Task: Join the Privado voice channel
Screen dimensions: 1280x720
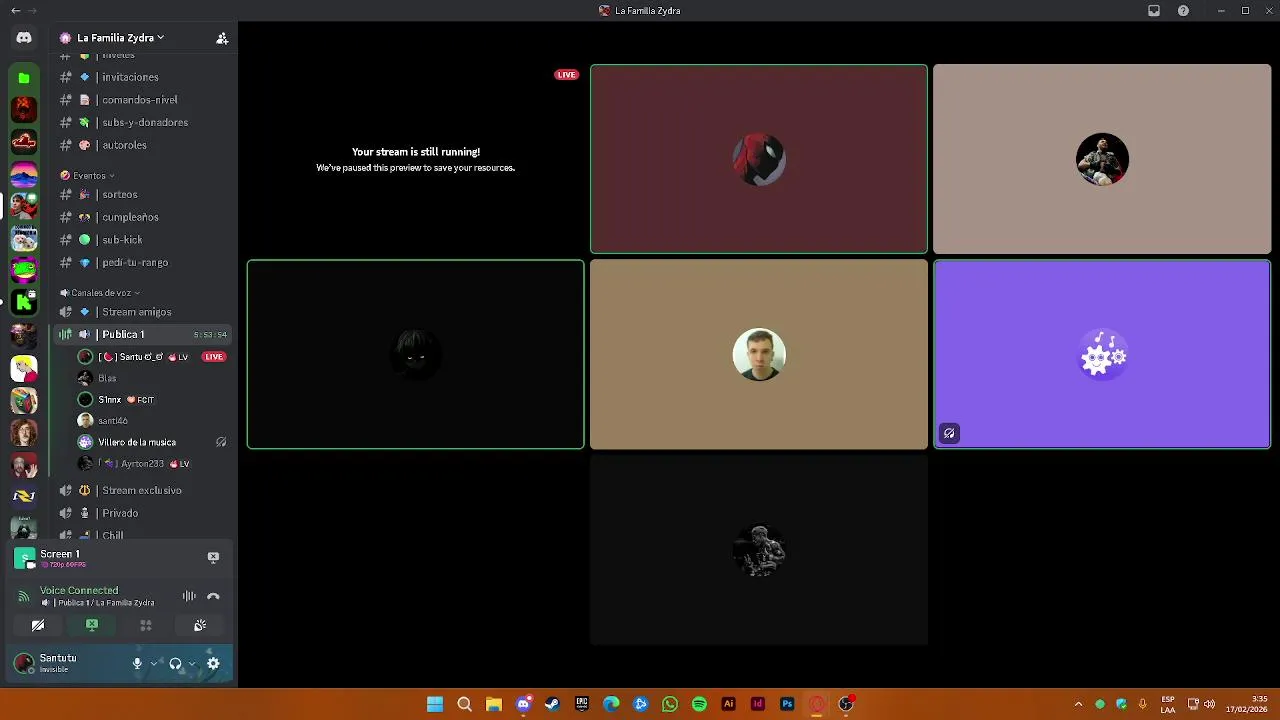Action: click(x=144, y=513)
